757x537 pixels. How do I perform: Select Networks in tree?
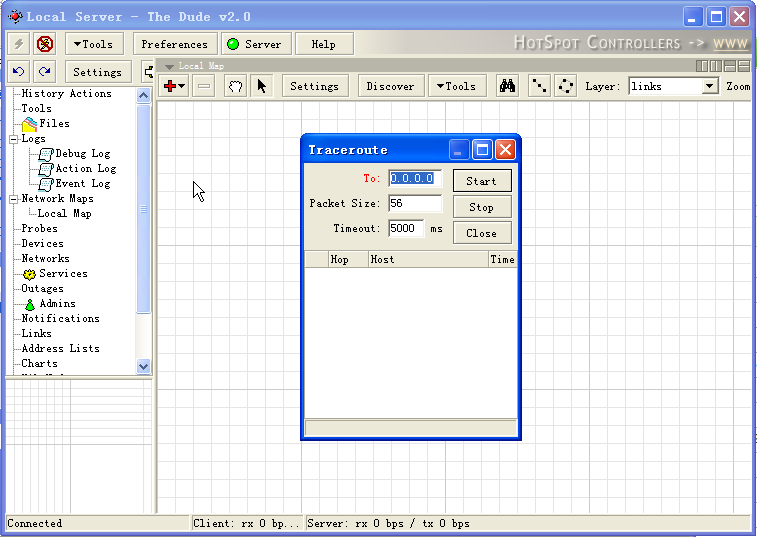[x=45, y=258]
